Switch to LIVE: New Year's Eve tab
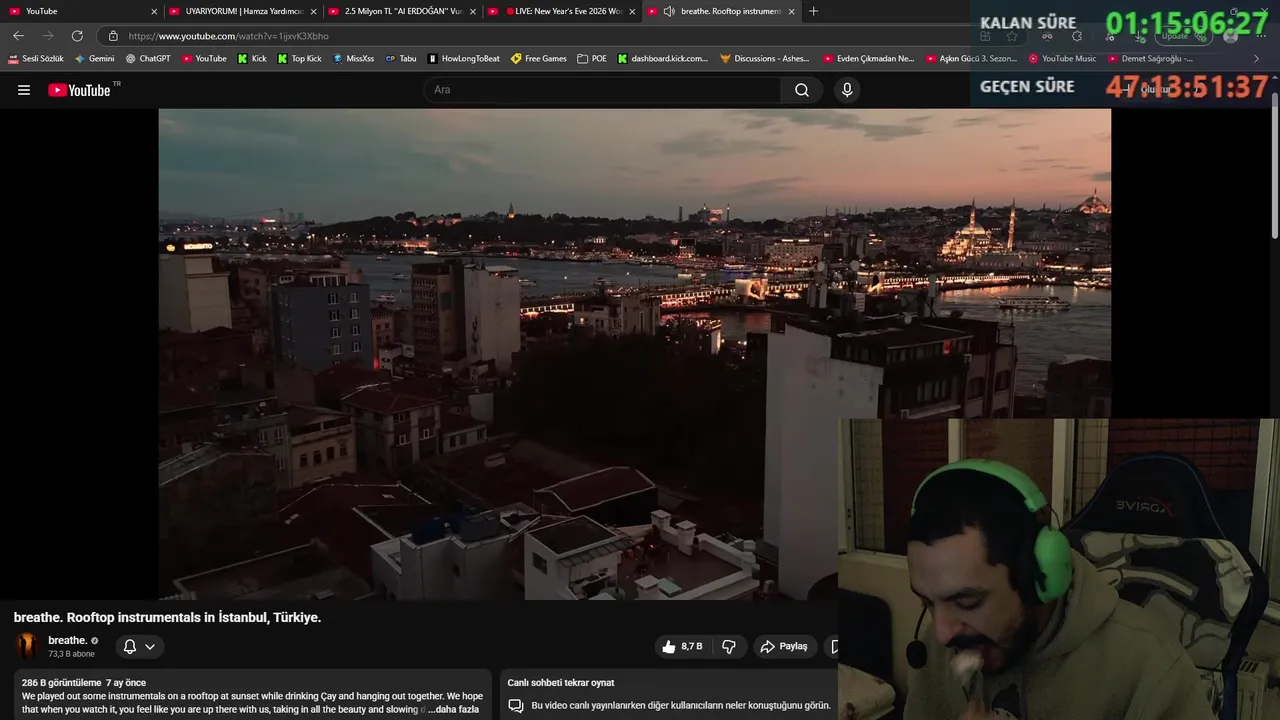The width and height of the screenshot is (1280, 720). [560, 11]
